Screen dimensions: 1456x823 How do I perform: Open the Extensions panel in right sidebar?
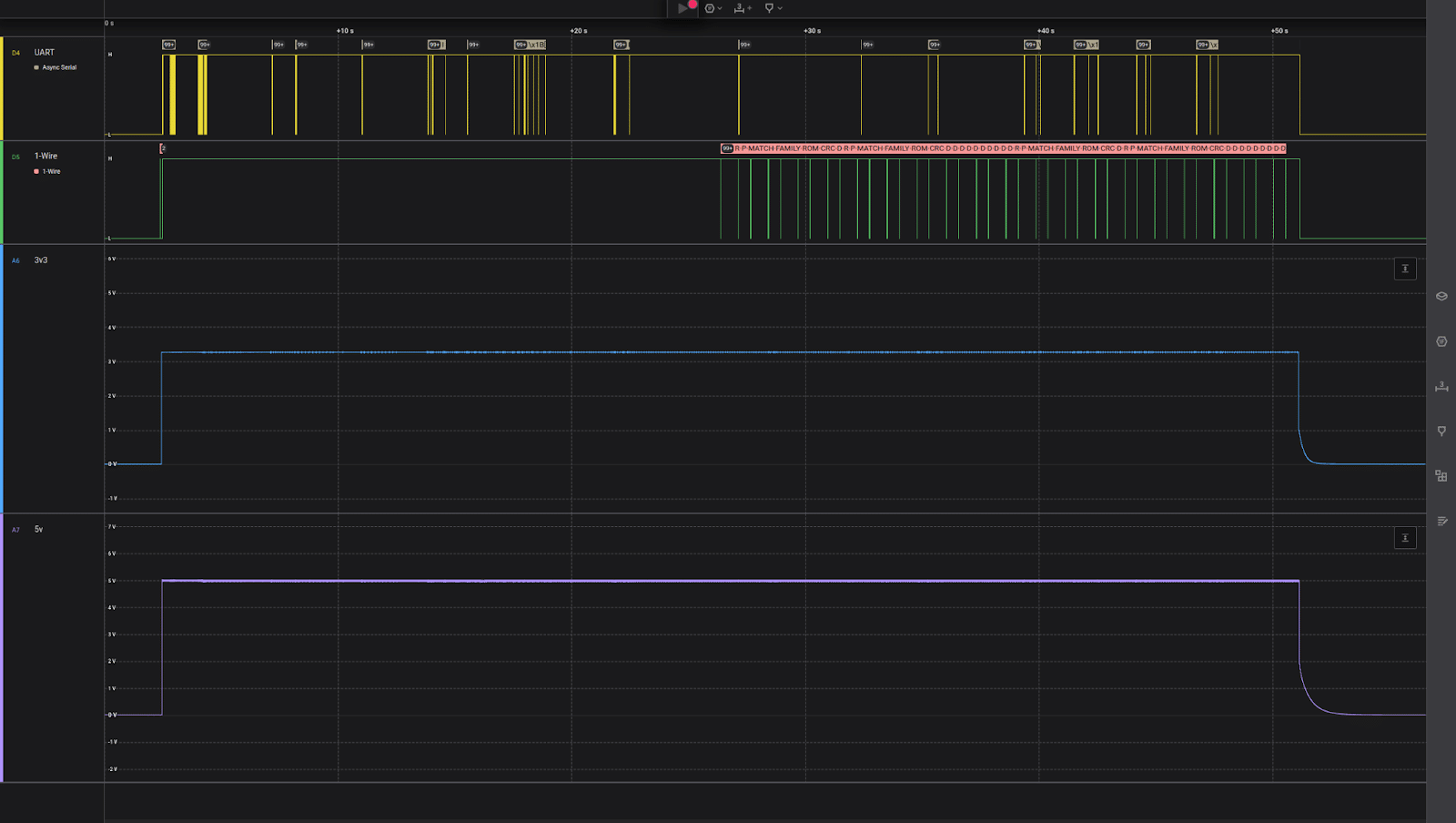click(1441, 476)
